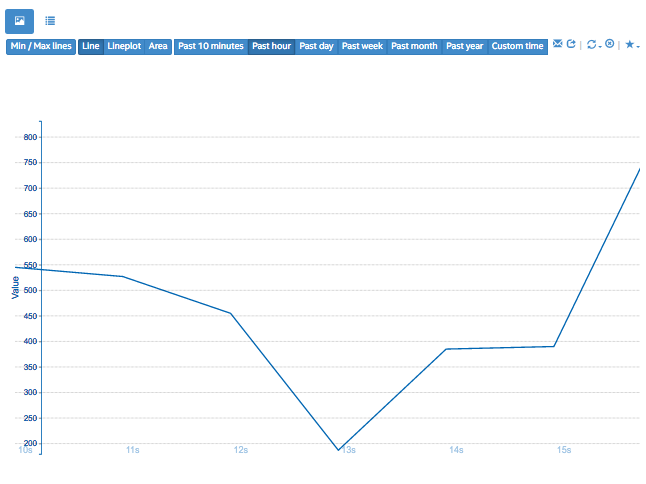Screen dimensions: 646x484
Task: Open the refresh interval dropdown
Action: pyautogui.click(x=593, y=45)
